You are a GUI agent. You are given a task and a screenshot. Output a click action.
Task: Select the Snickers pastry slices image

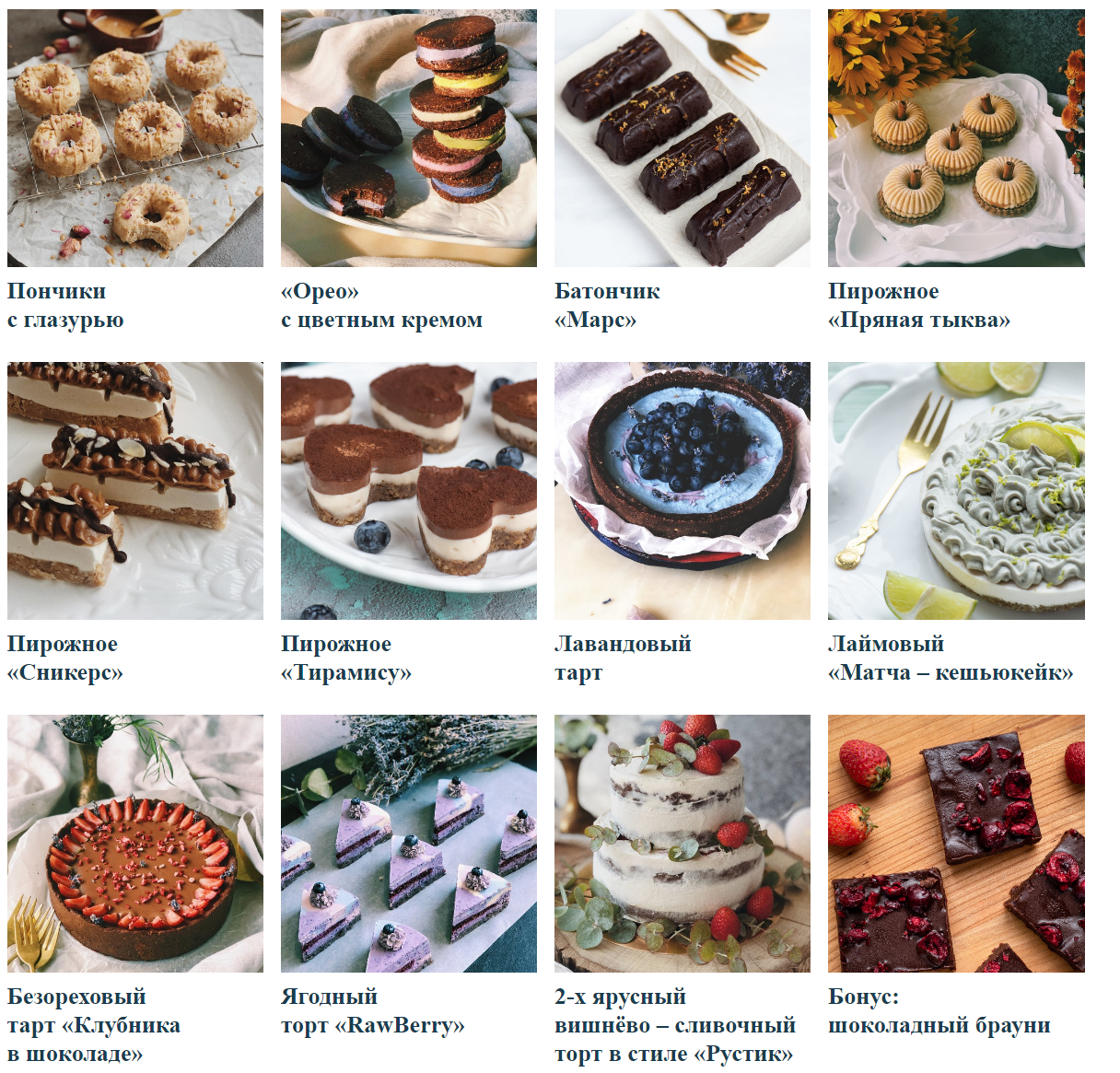tap(135, 491)
